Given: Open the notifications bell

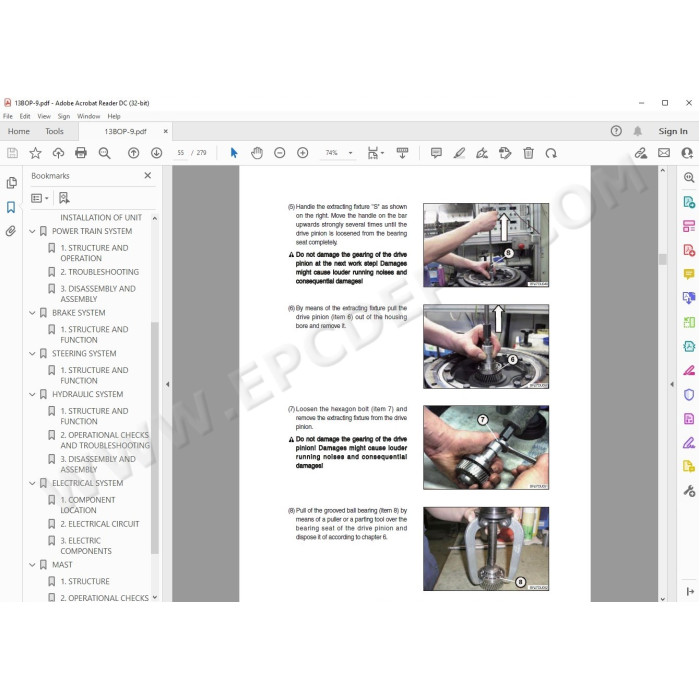Looking at the screenshot, I should coord(638,131).
